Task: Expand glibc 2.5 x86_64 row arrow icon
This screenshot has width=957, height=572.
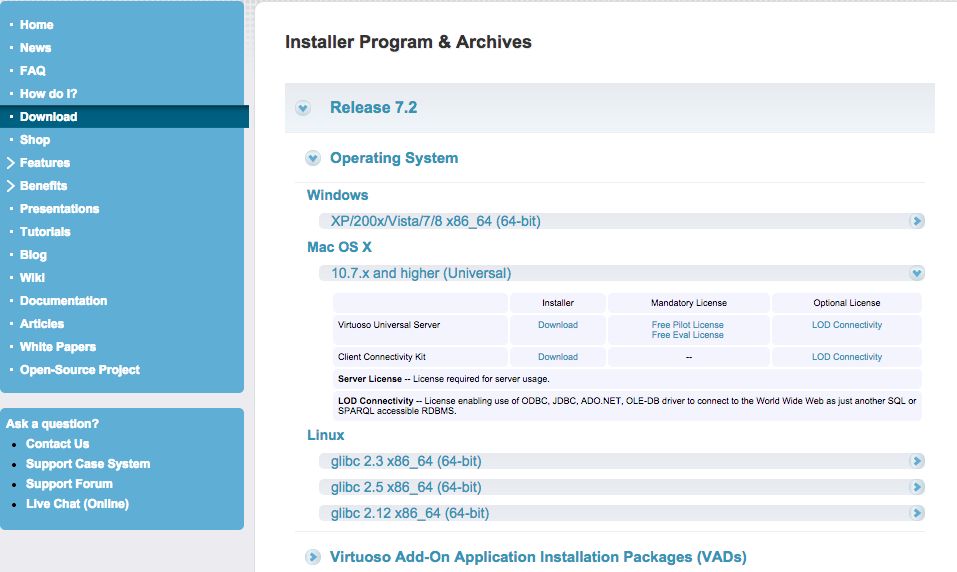Action: click(x=916, y=487)
